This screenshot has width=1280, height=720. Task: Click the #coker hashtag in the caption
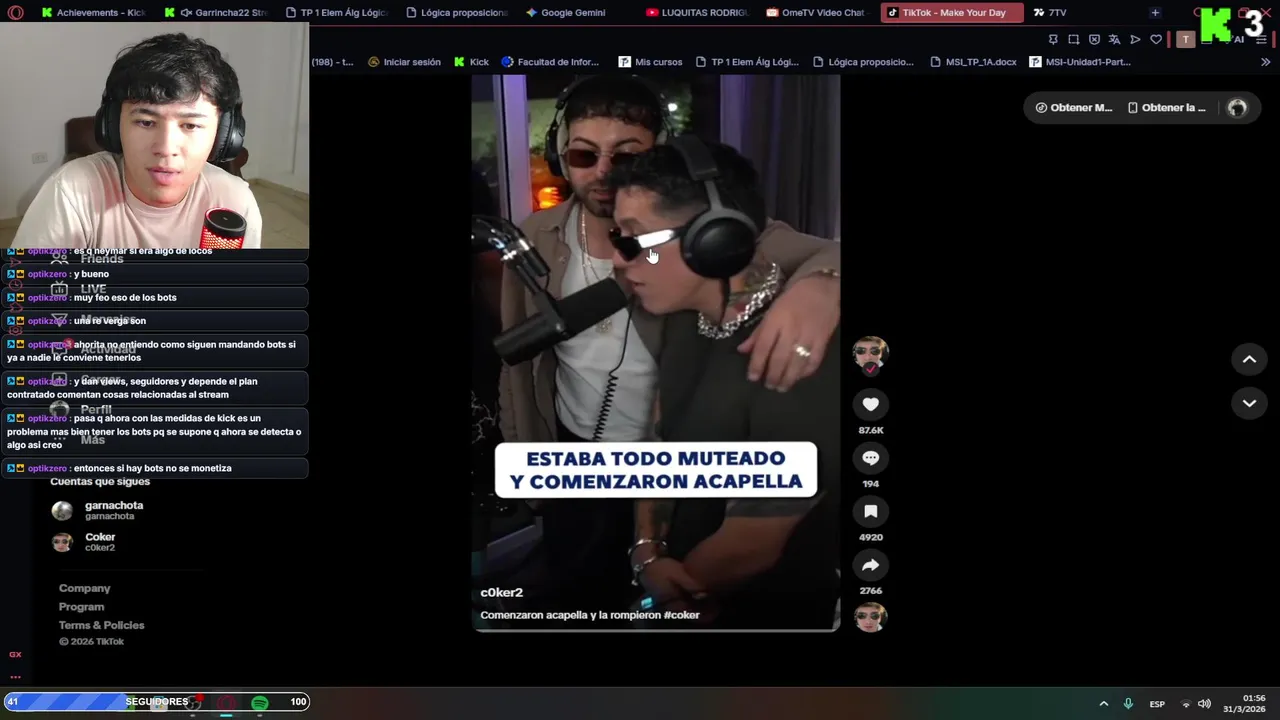[x=681, y=615]
